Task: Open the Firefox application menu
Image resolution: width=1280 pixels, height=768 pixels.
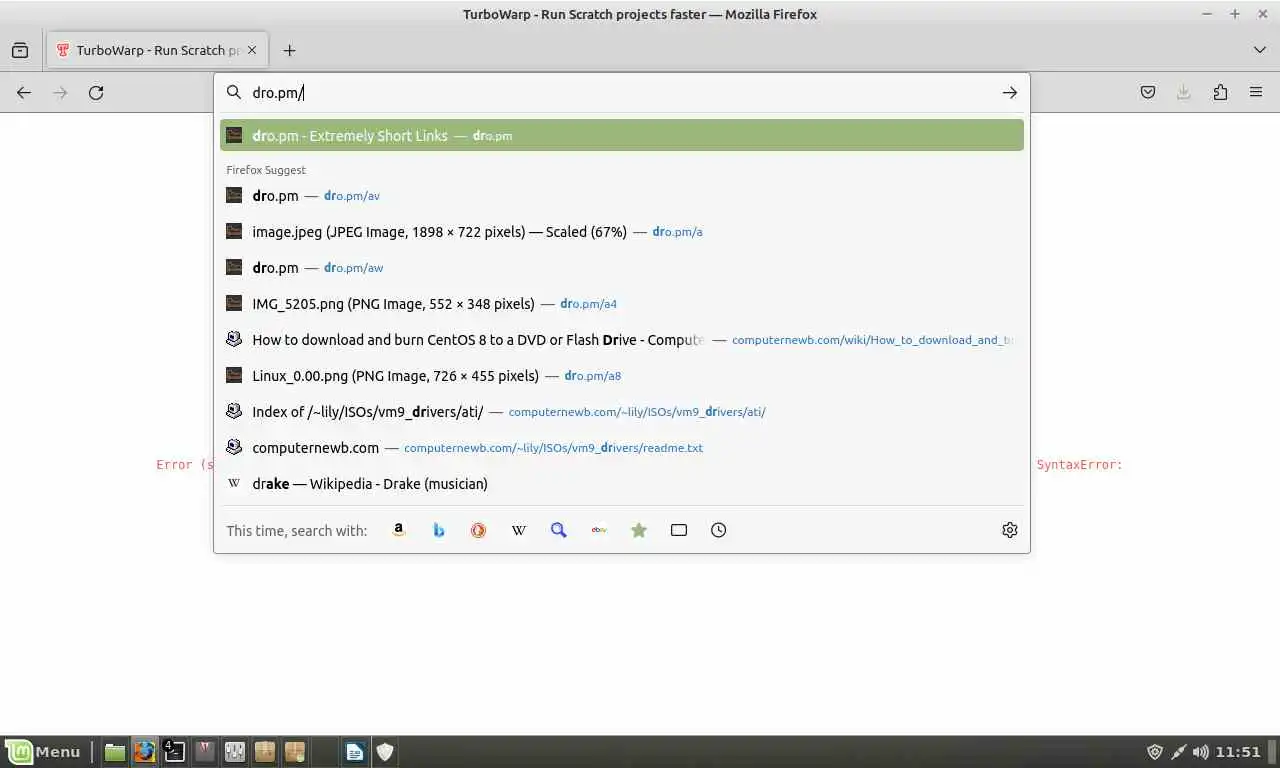Action: [1256, 92]
